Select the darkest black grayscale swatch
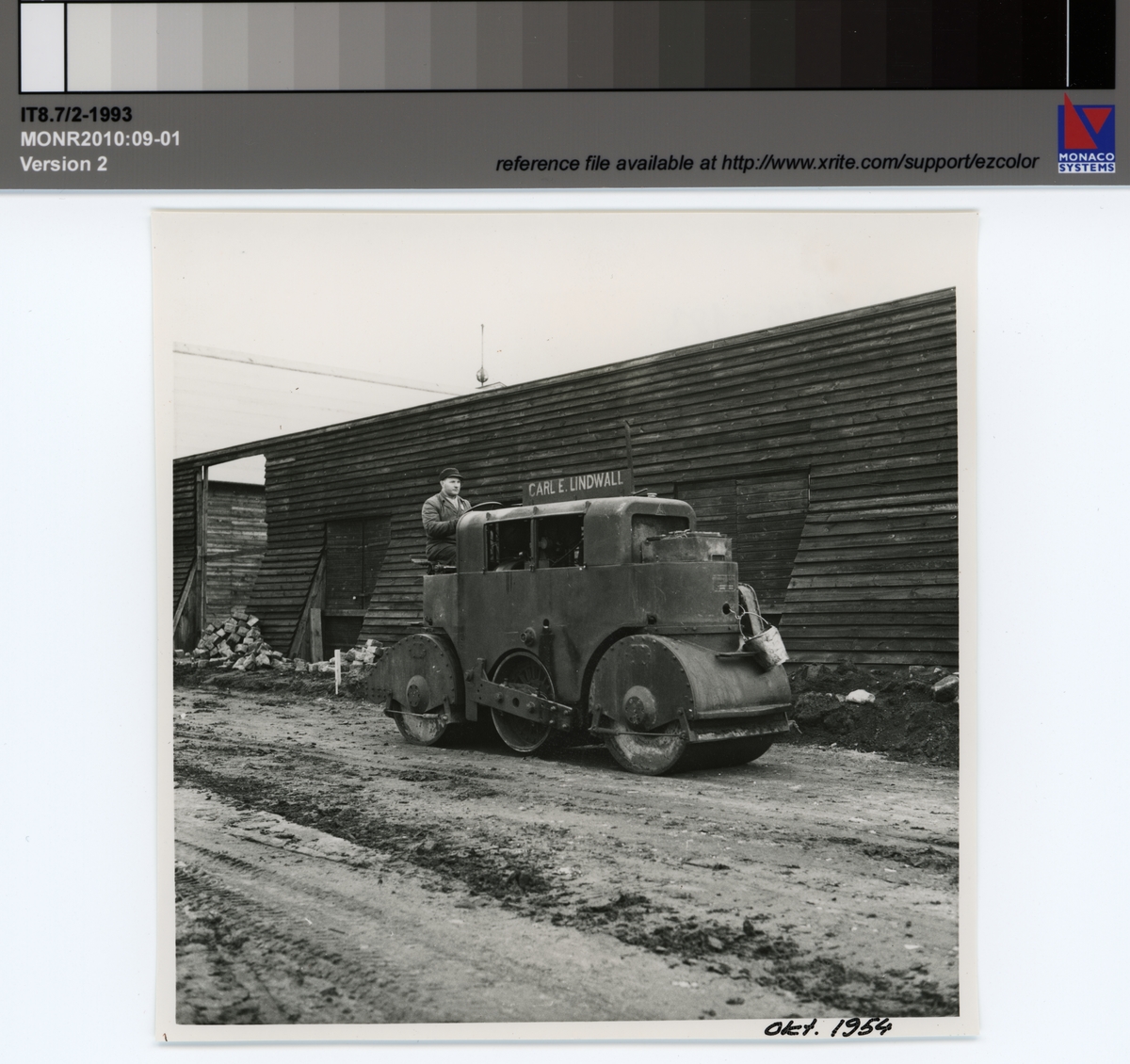Viewport: 1130px width, 1064px height. click(1092, 44)
